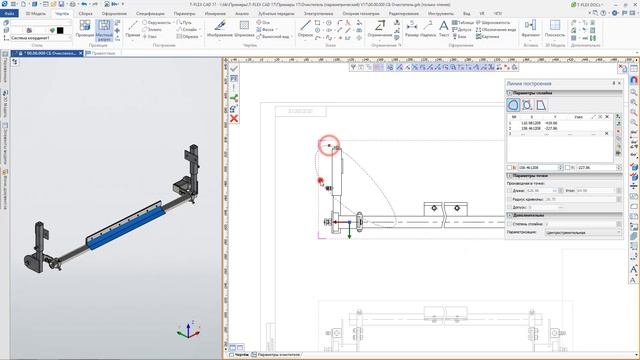
Task: Select the Оси axes tool
Action: pyautogui.click(x=263, y=22)
